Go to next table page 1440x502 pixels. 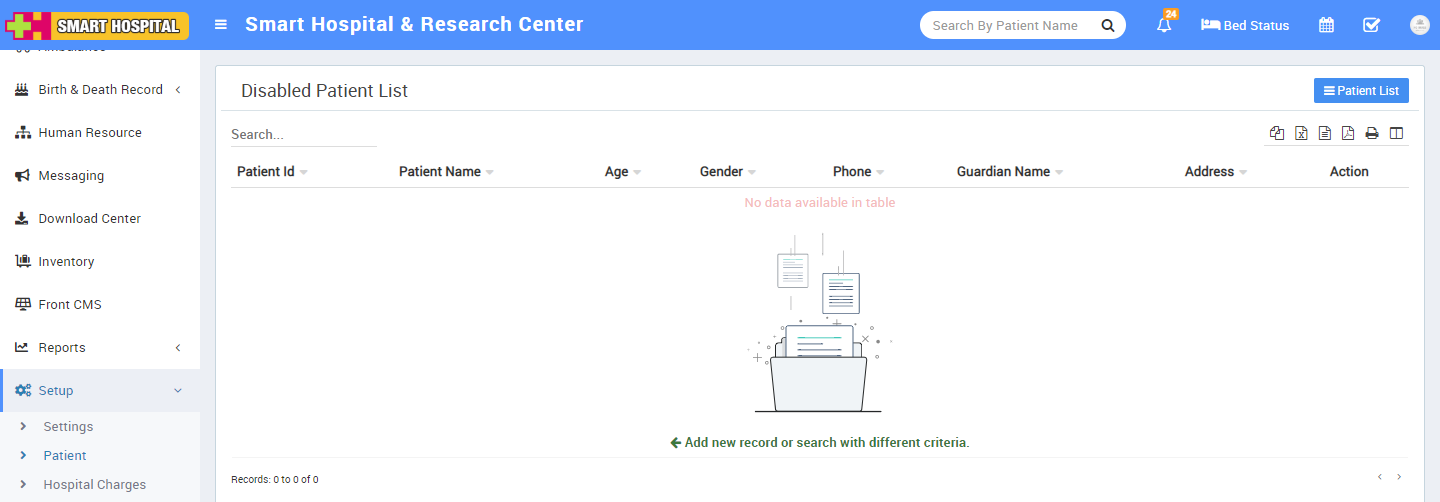point(1399,477)
